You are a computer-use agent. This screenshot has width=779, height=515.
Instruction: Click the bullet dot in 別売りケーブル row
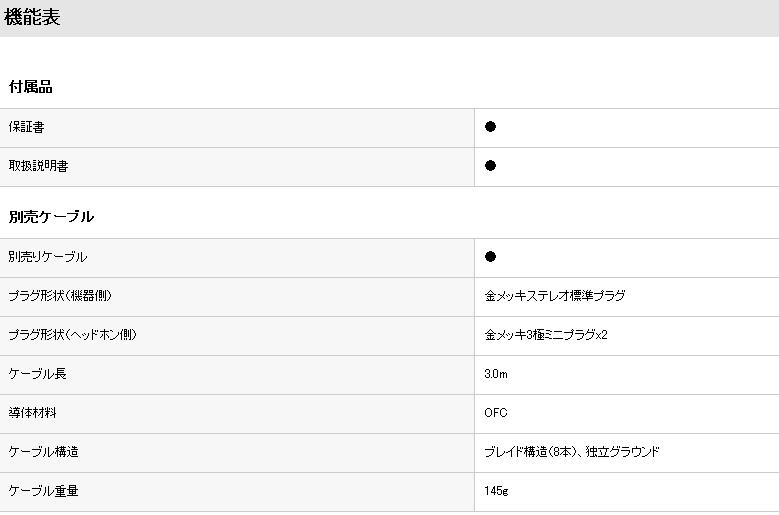pyautogui.click(x=490, y=257)
